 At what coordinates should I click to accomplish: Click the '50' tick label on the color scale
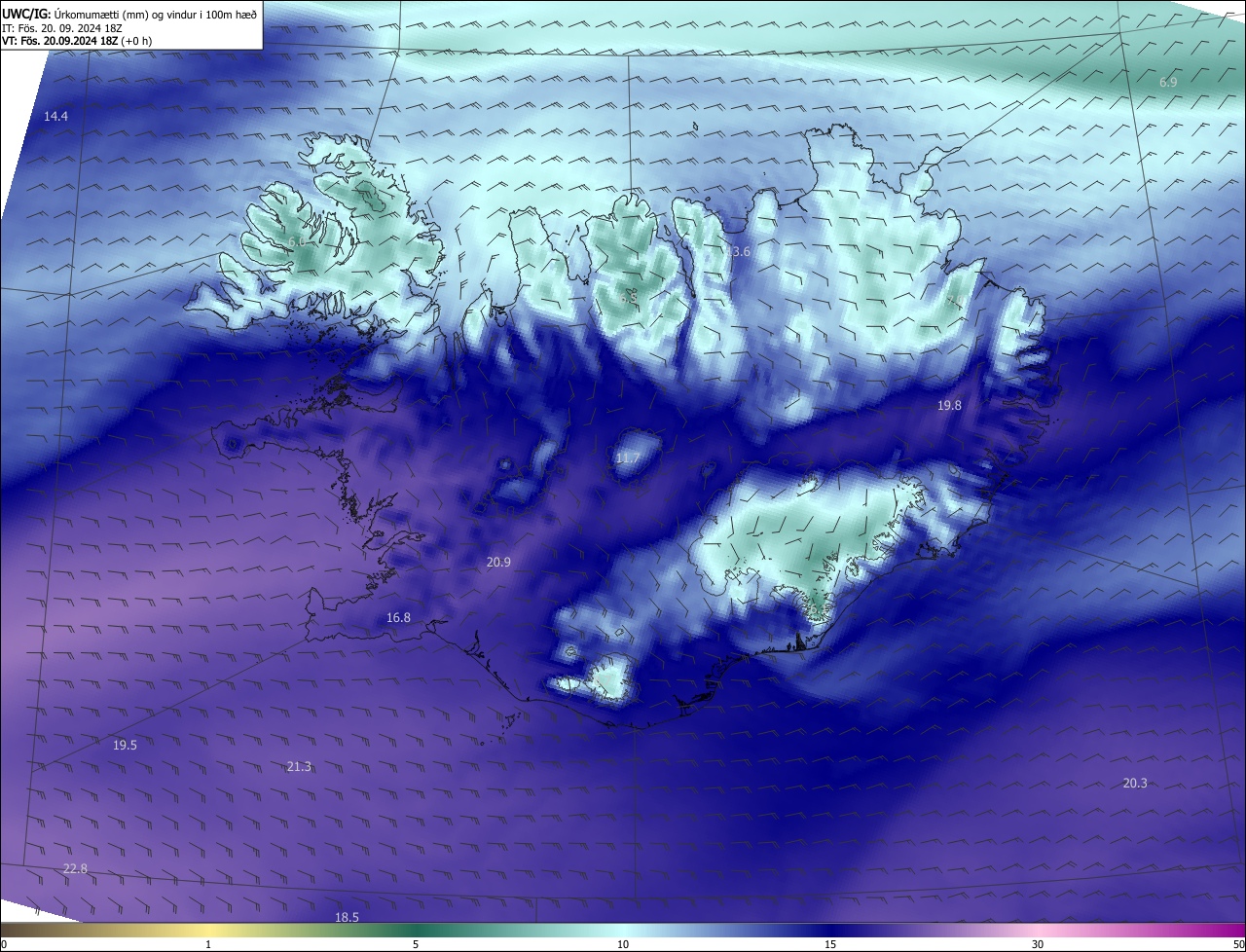point(1238,945)
